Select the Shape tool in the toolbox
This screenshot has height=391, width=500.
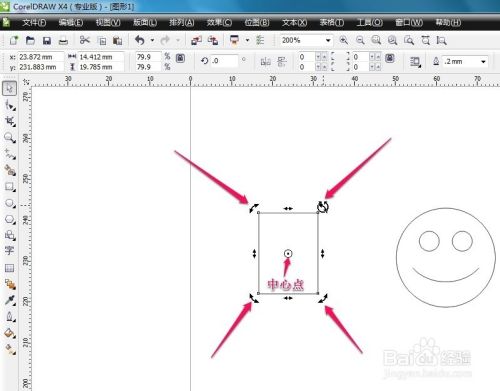pos(9,105)
